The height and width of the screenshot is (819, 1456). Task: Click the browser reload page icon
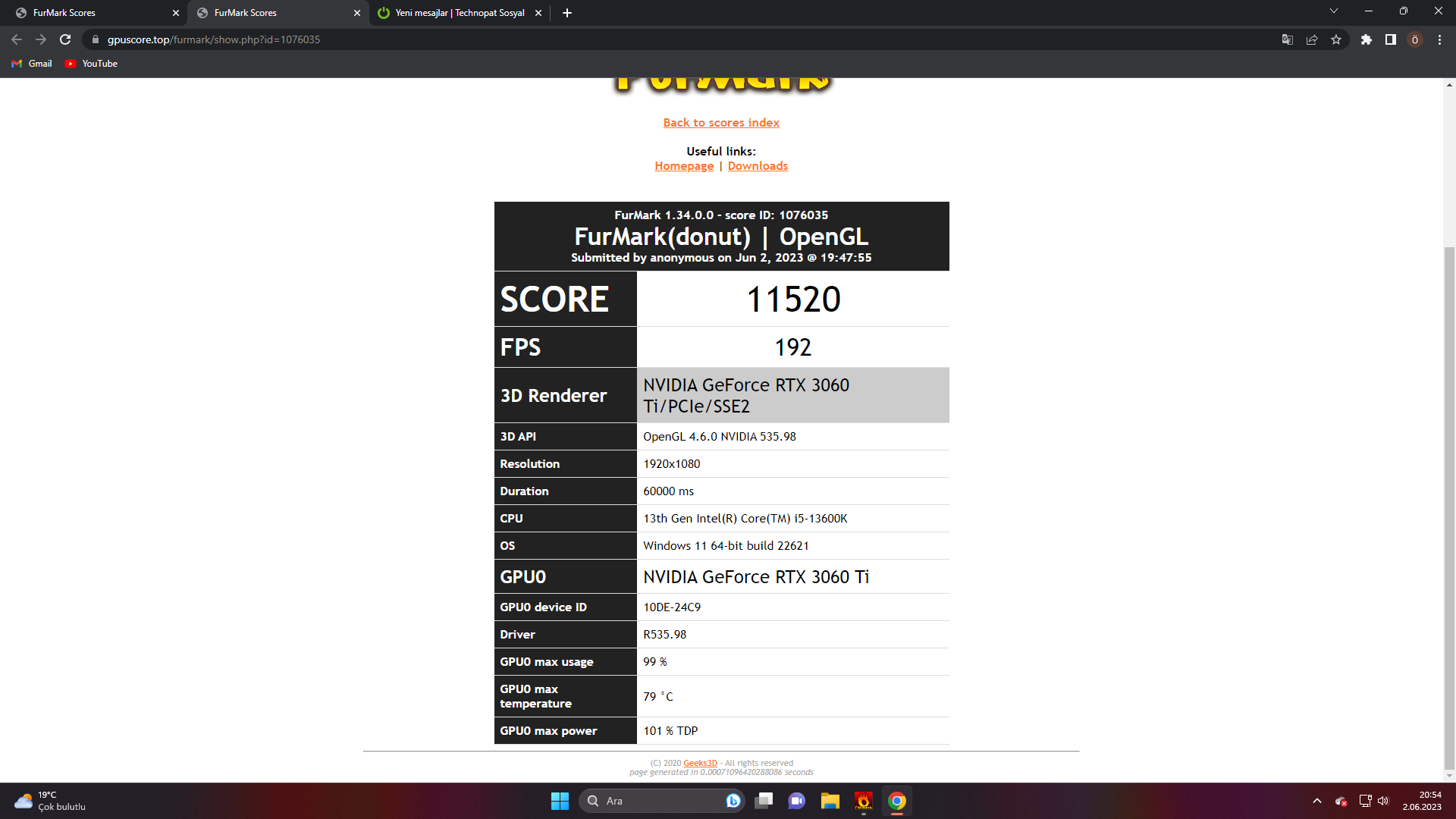coord(65,39)
